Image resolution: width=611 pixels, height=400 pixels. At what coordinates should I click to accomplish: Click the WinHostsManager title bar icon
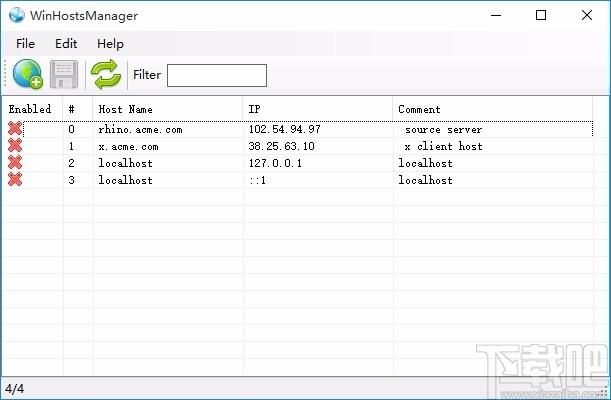pos(17,15)
